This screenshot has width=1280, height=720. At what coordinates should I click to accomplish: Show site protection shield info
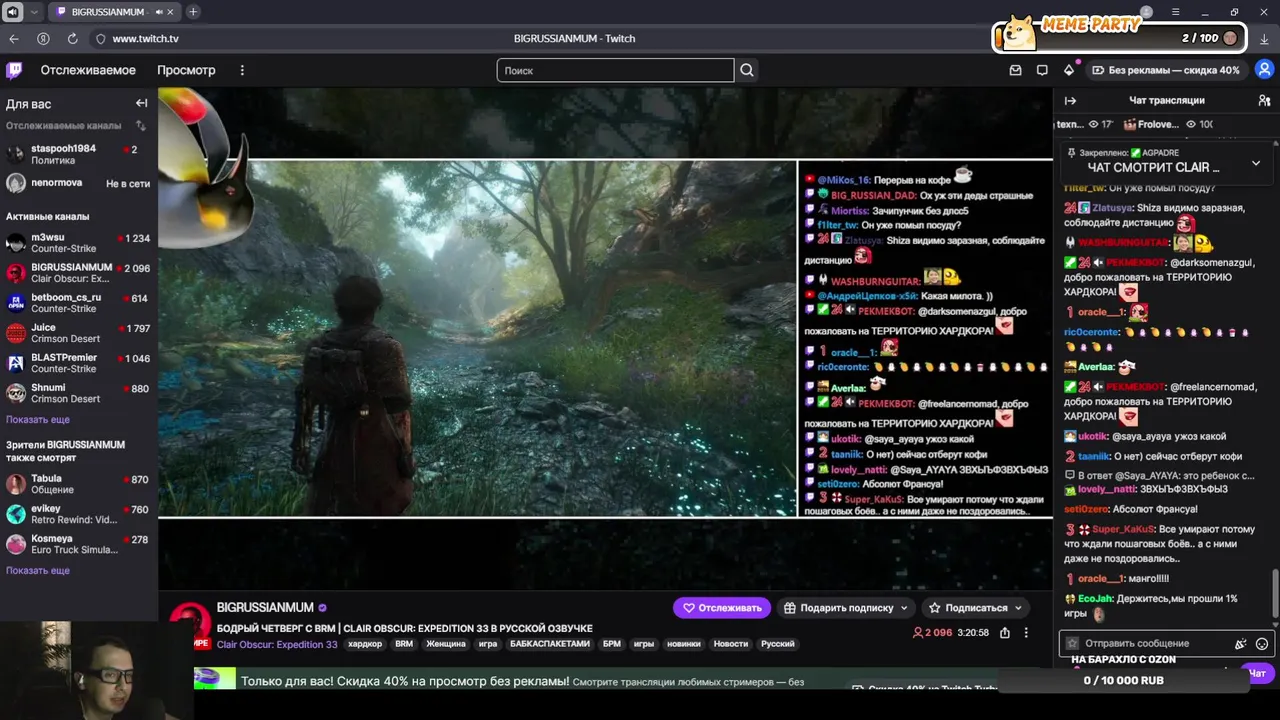click(x=100, y=38)
